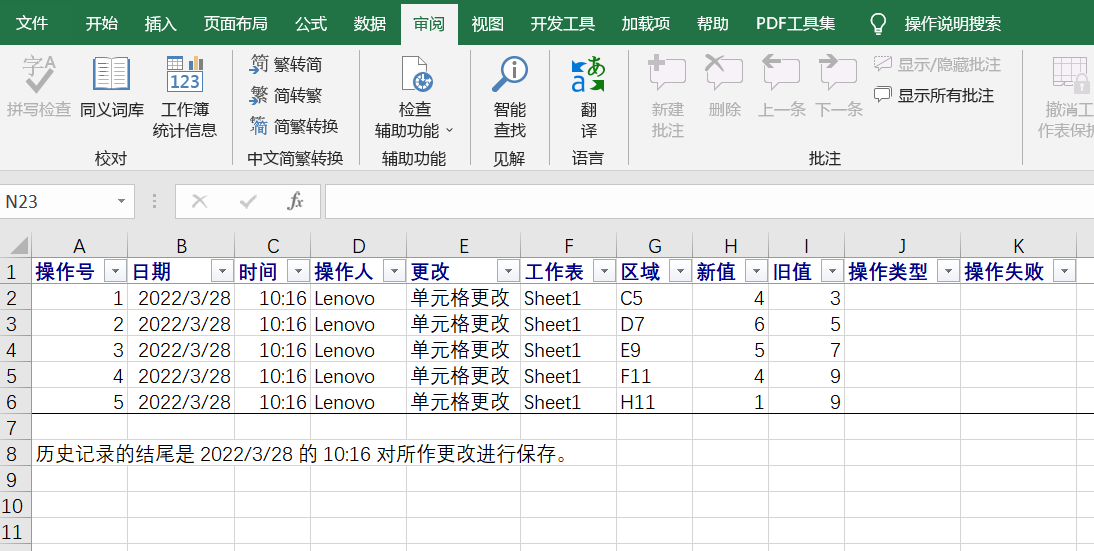1094x551 pixels.
Task: Click the select-all corner triangle
Action: (x=19, y=246)
